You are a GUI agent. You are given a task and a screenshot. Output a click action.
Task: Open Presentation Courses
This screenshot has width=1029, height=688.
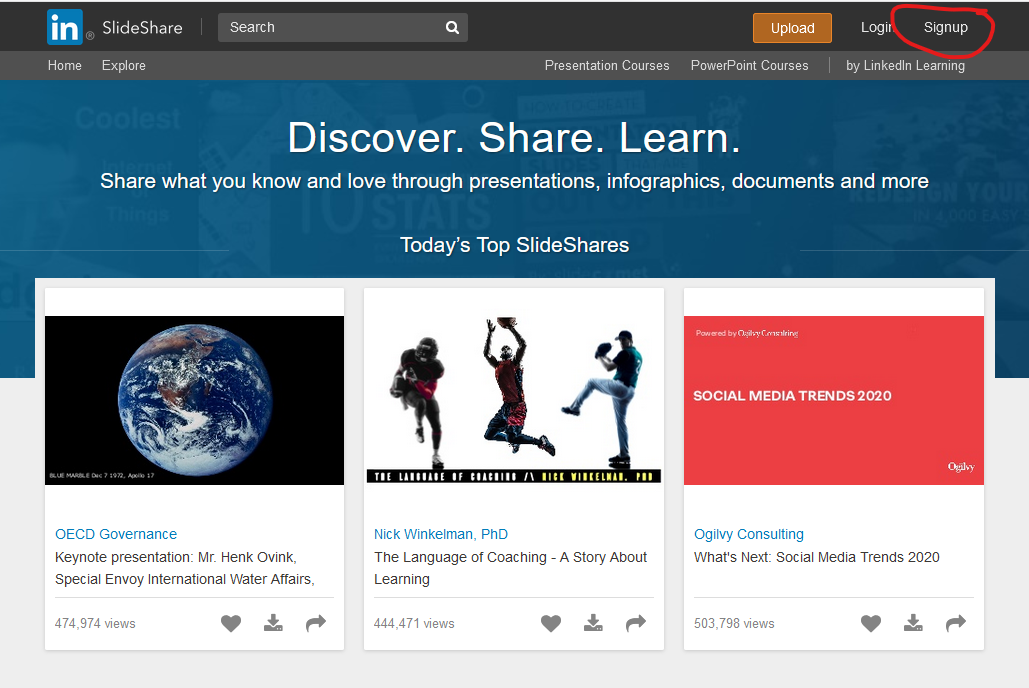pos(607,66)
